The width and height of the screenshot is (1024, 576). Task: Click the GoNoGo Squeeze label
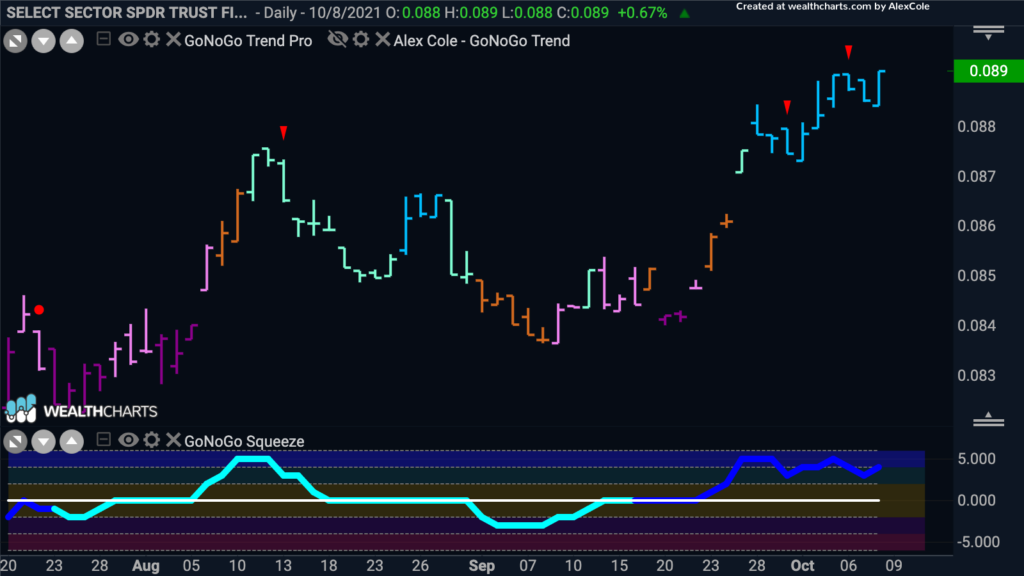coord(244,441)
